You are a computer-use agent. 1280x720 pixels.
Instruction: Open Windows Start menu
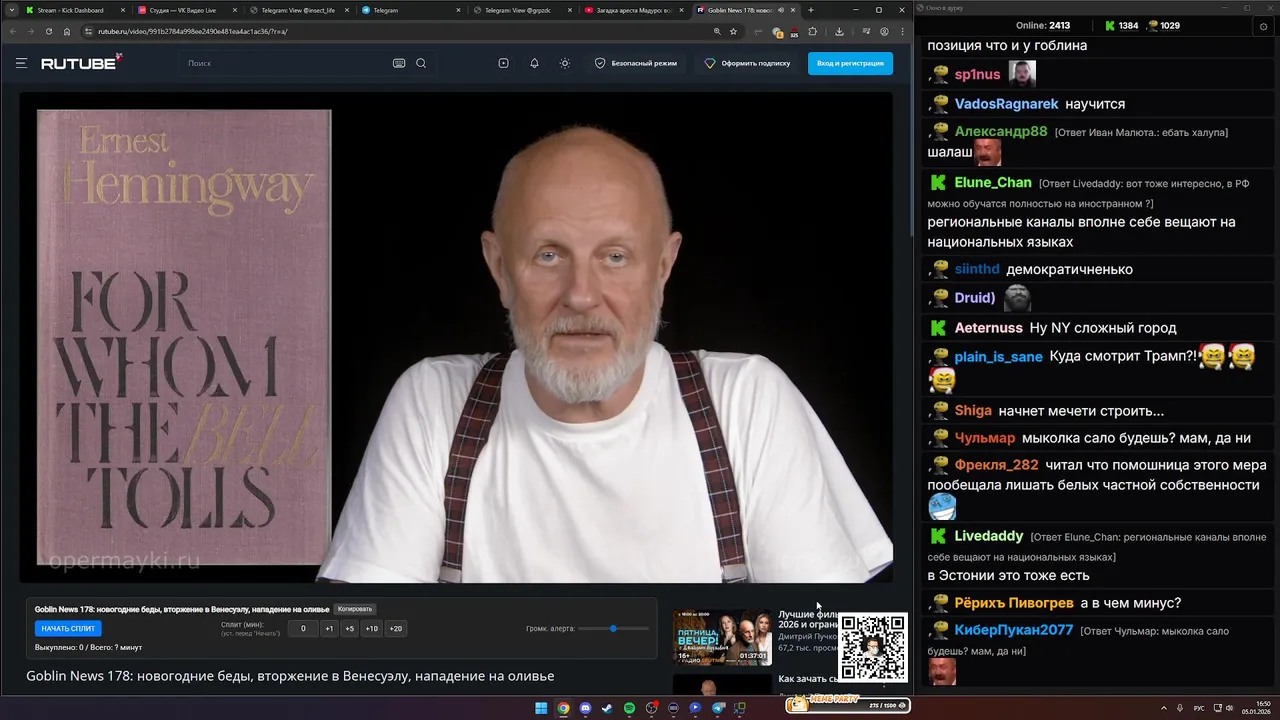tap(541, 708)
